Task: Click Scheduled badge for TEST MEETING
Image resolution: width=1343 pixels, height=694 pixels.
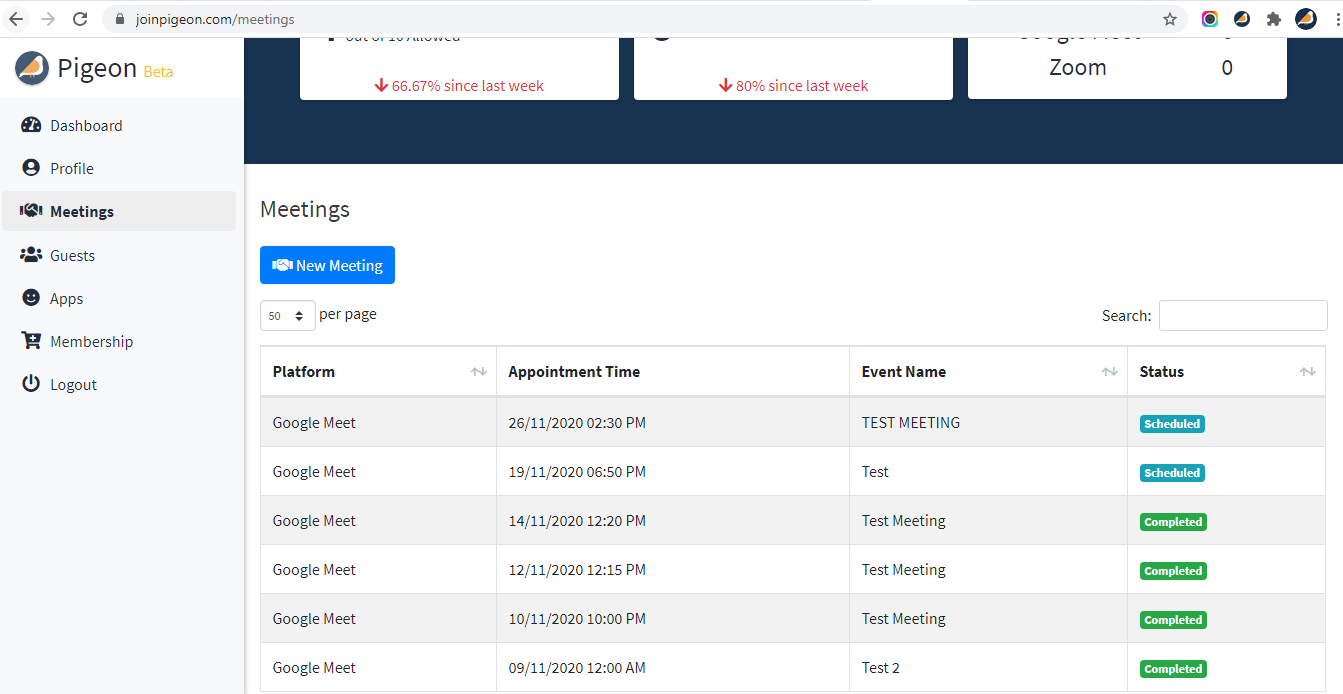Action: point(1172,424)
